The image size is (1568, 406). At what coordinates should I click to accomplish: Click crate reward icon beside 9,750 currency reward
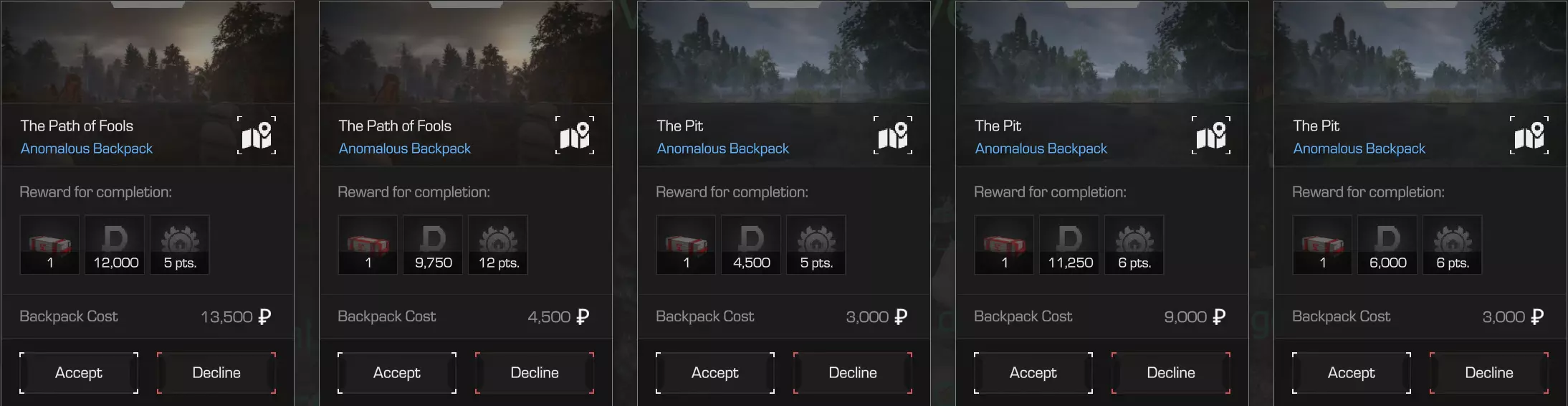pyautogui.click(x=368, y=245)
